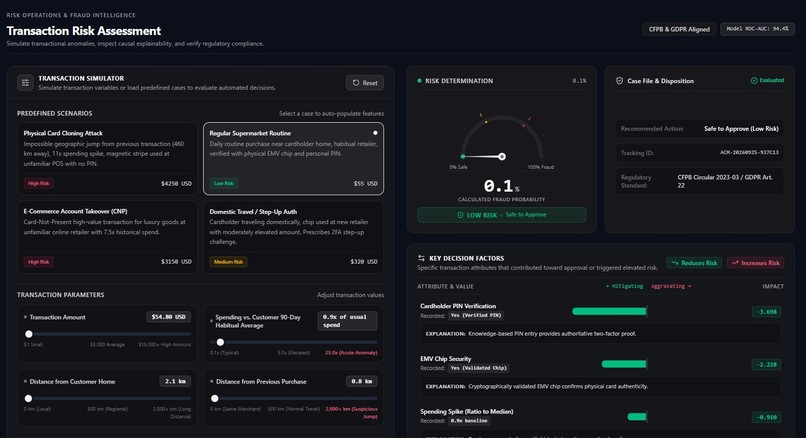This screenshot has height=438, width=806.
Task: Click High Risk badge on Card Cloning card
Action: pos(39,184)
